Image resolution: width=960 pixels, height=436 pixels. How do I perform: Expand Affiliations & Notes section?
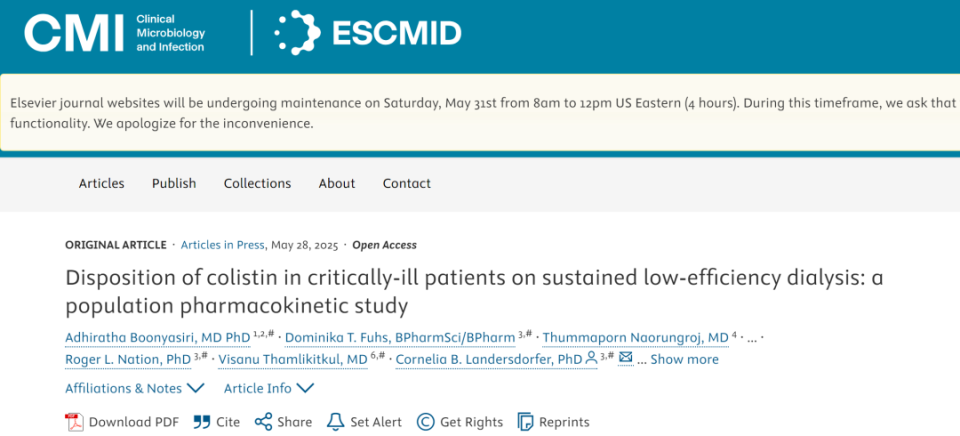(134, 388)
